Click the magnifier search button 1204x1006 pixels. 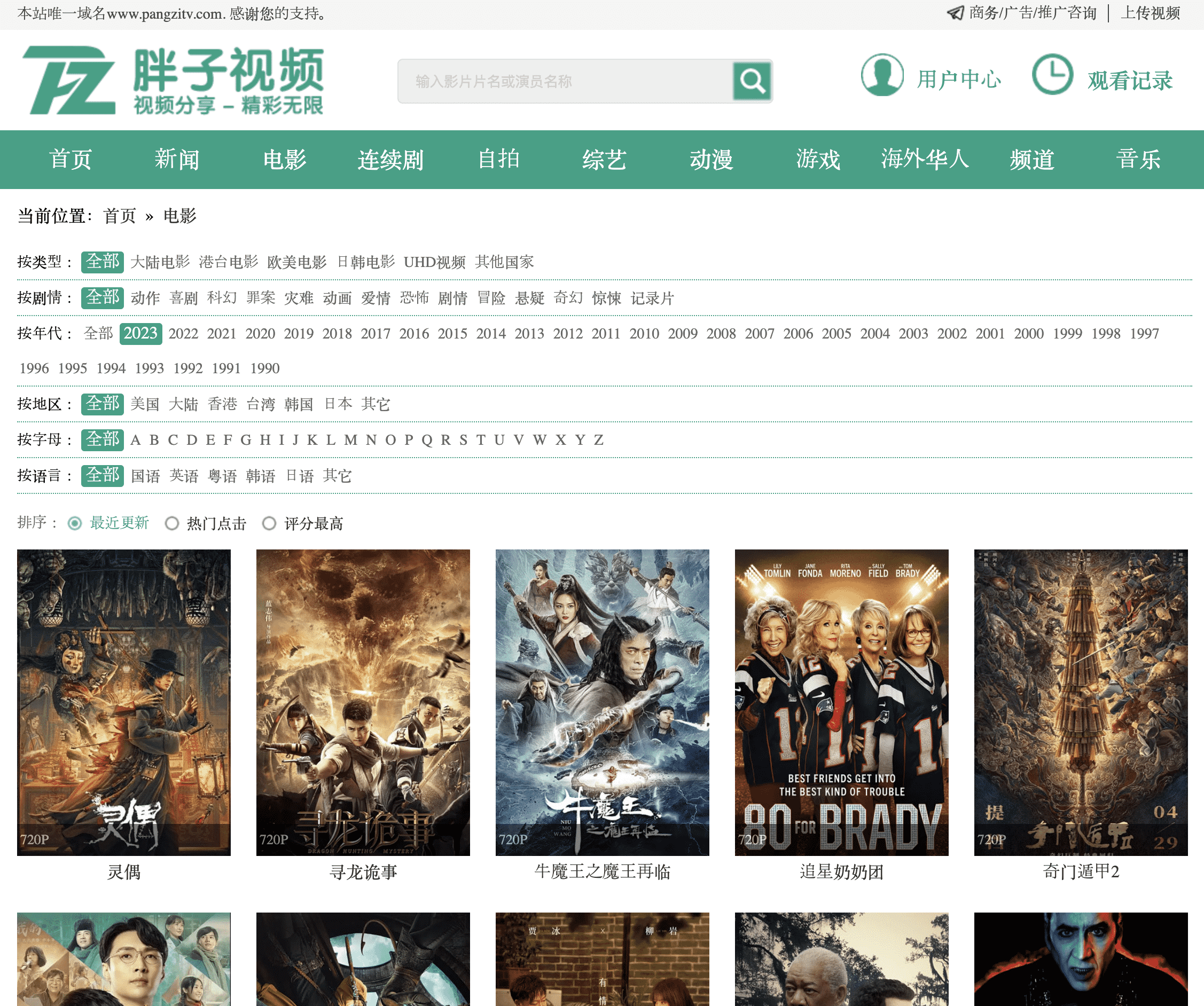coord(752,81)
